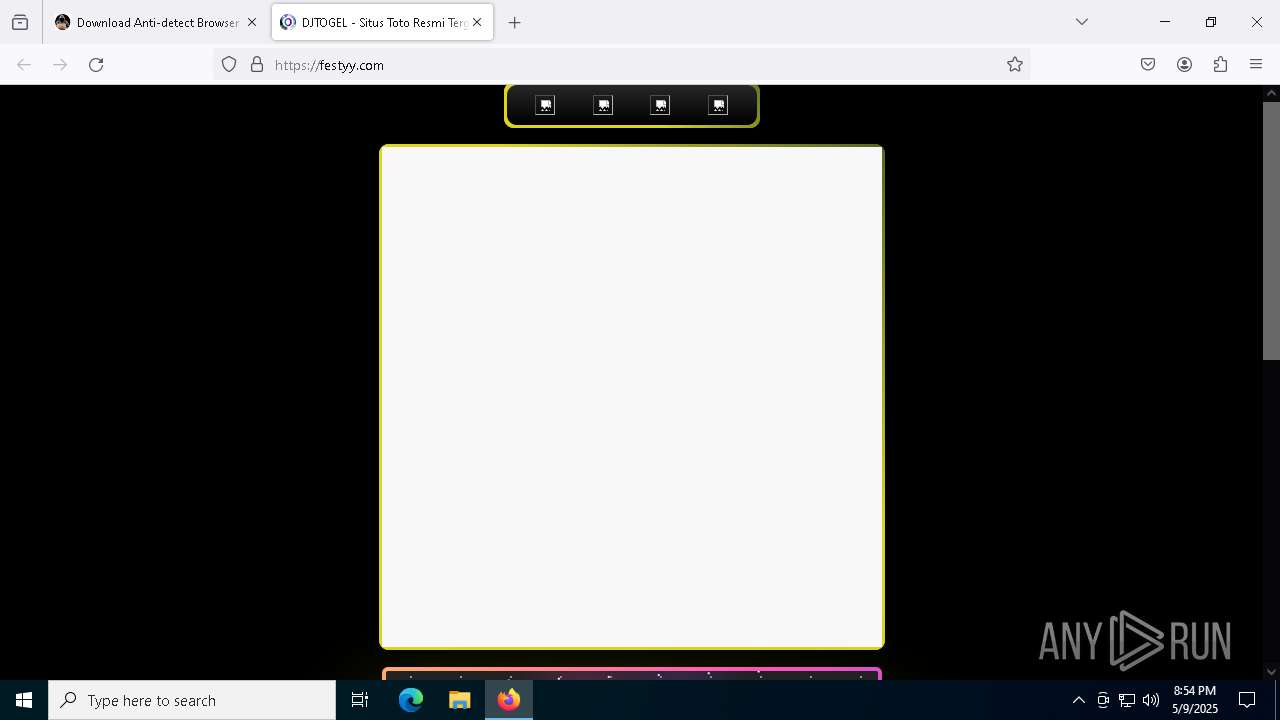Image resolution: width=1280 pixels, height=720 pixels.
Task: Open the extensions puzzle icon
Action: (x=1220, y=64)
